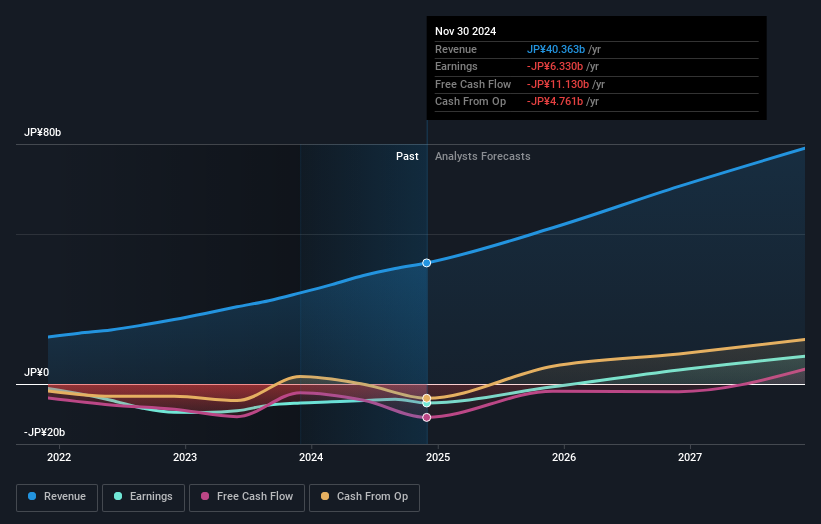Click the orange Cash From Op legend dot

tap(325, 496)
